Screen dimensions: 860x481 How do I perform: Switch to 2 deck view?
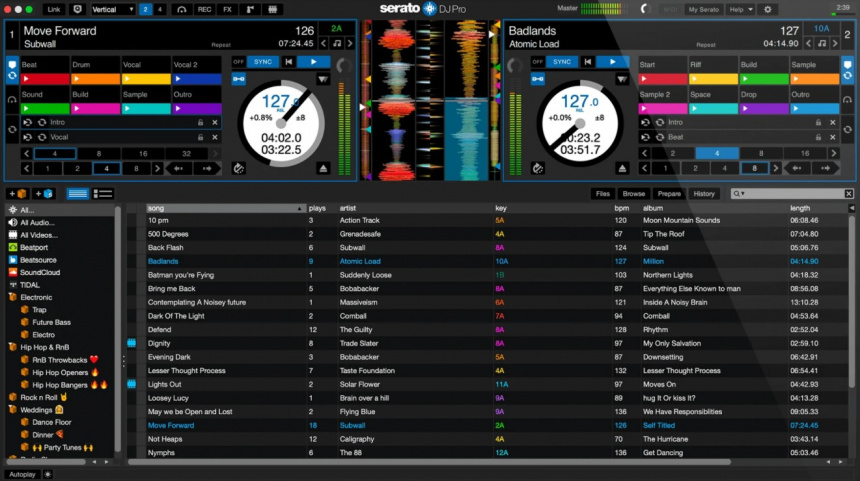pyautogui.click(x=146, y=9)
